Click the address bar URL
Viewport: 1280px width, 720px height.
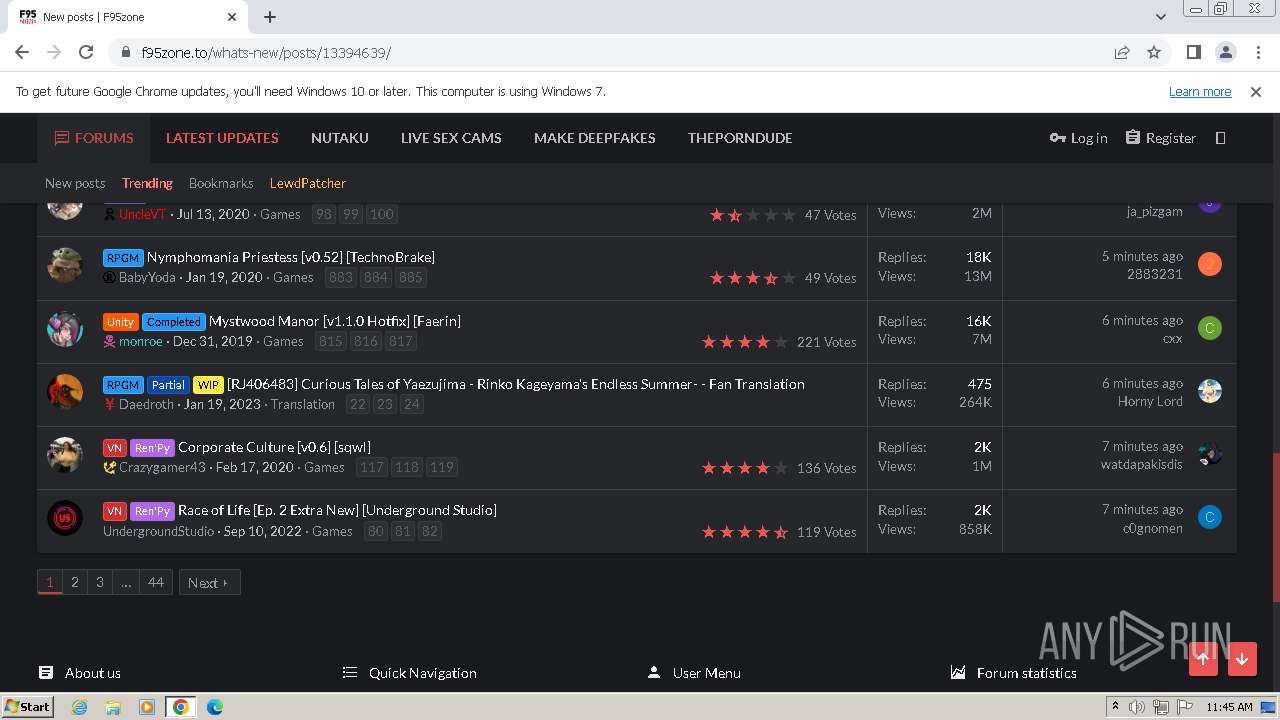click(266, 52)
